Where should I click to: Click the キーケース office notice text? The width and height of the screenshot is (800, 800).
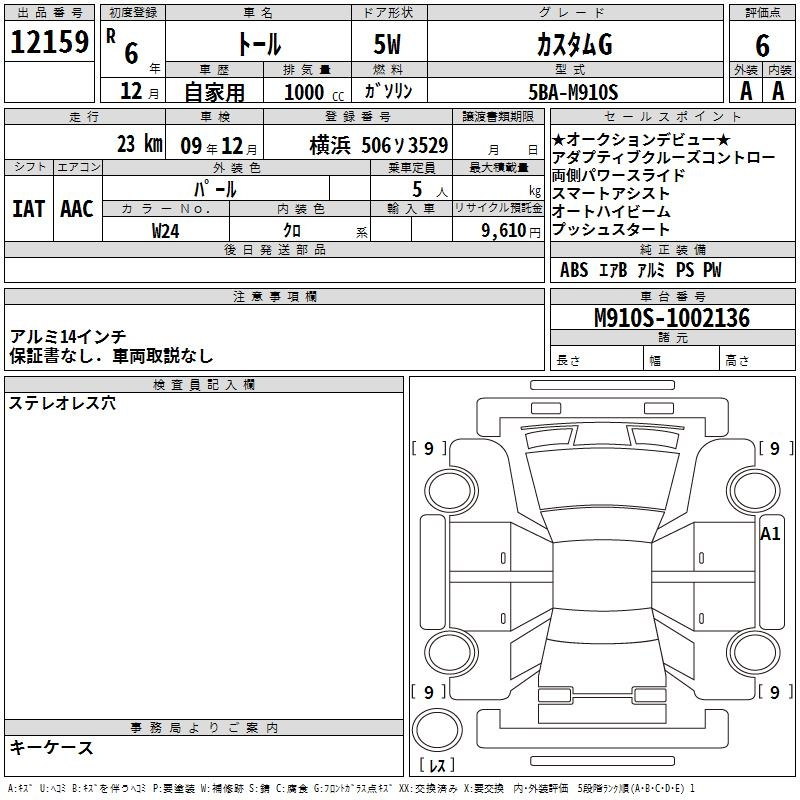(51, 747)
